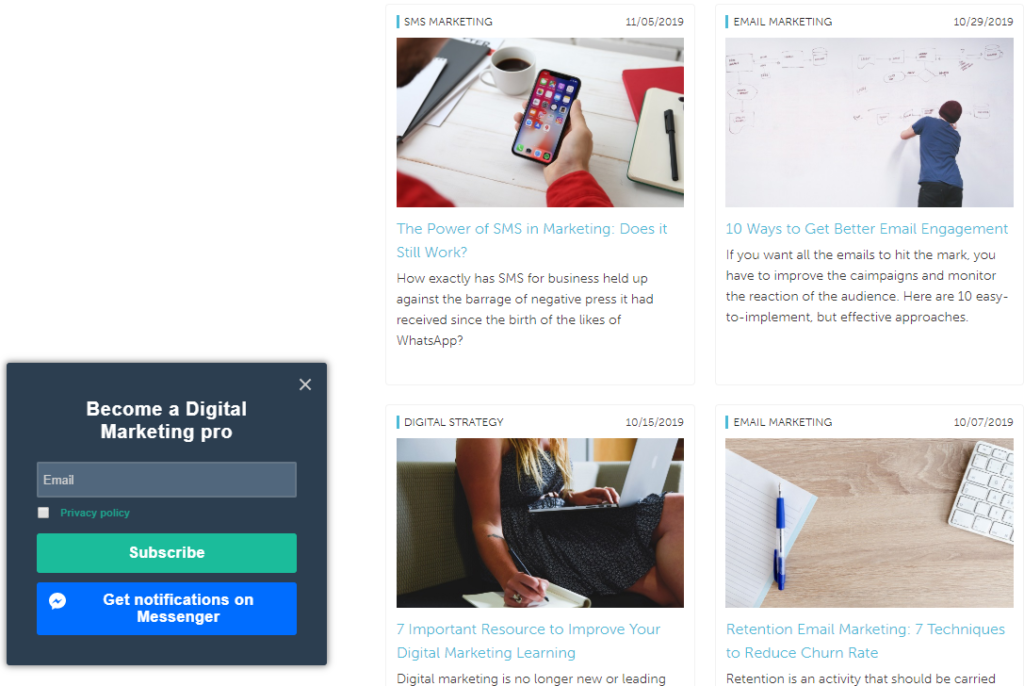
Task: Open '10 Ways to Get Better Email Engagement'
Action: [x=867, y=229]
